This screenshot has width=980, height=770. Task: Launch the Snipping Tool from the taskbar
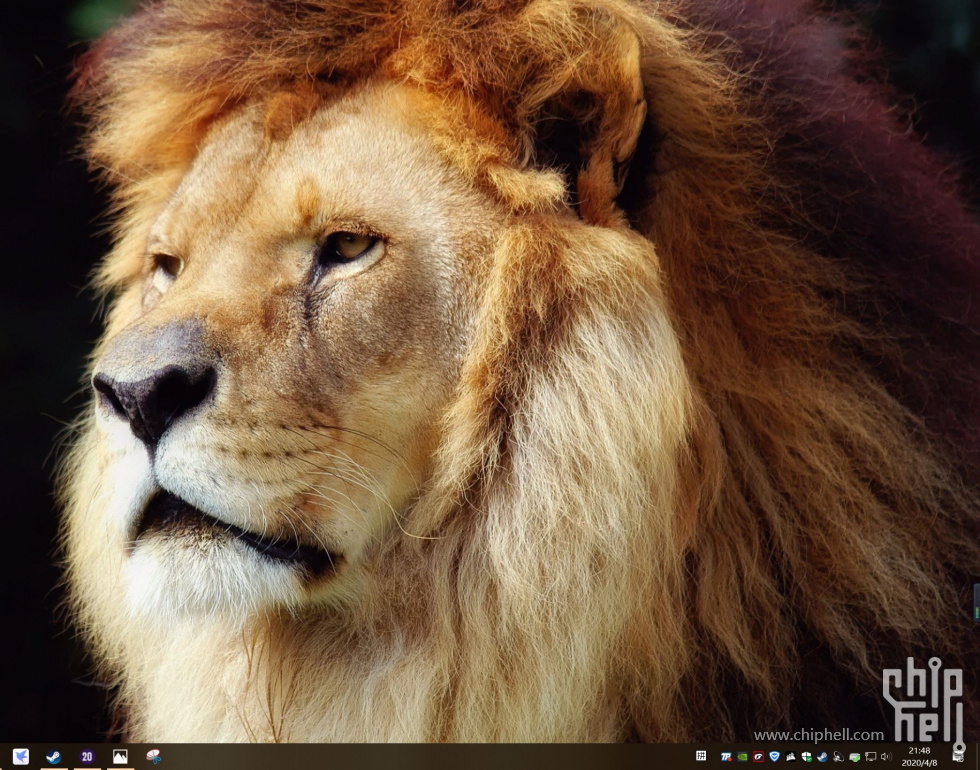[x=153, y=757]
